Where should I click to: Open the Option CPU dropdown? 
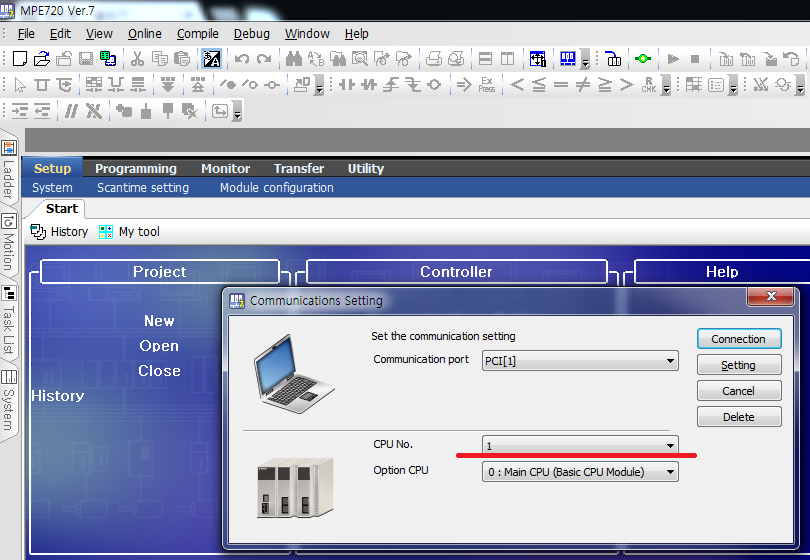[x=580, y=472]
